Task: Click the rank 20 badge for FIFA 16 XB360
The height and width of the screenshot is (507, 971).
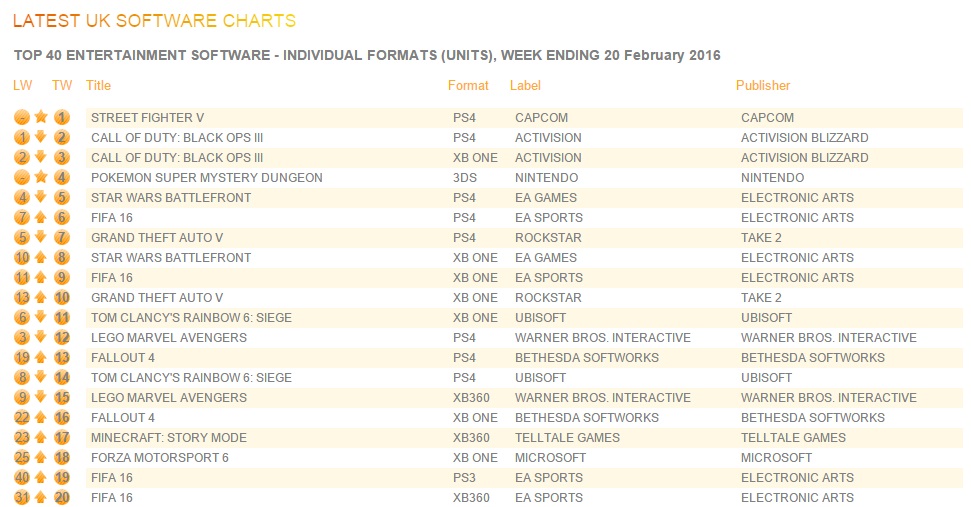Action: click(x=61, y=497)
